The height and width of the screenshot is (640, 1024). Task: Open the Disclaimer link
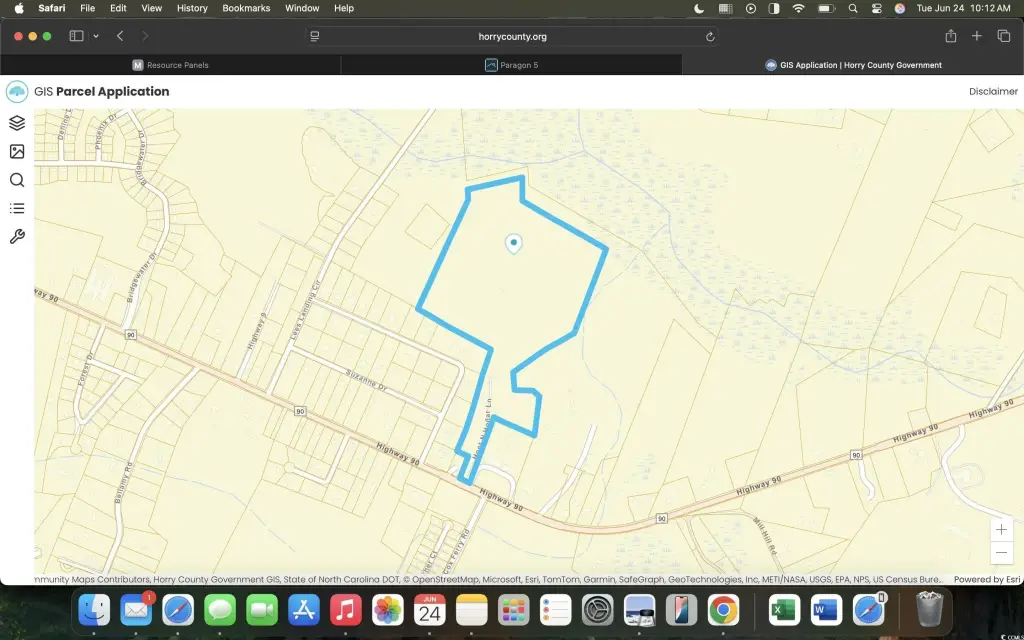pyautogui.click(x=993, y=91)
